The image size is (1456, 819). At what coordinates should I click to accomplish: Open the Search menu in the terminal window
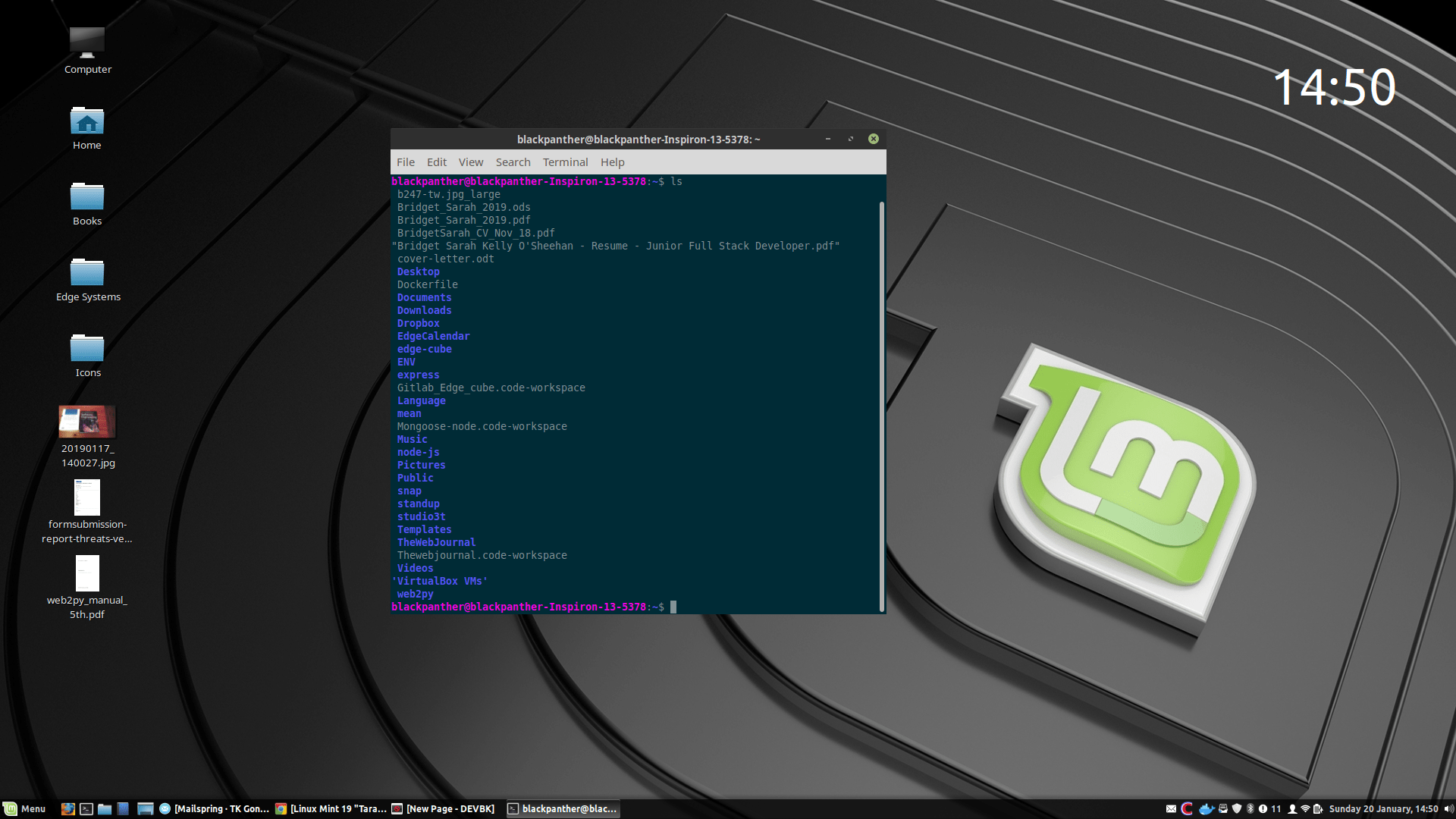[x=513, y=162]
